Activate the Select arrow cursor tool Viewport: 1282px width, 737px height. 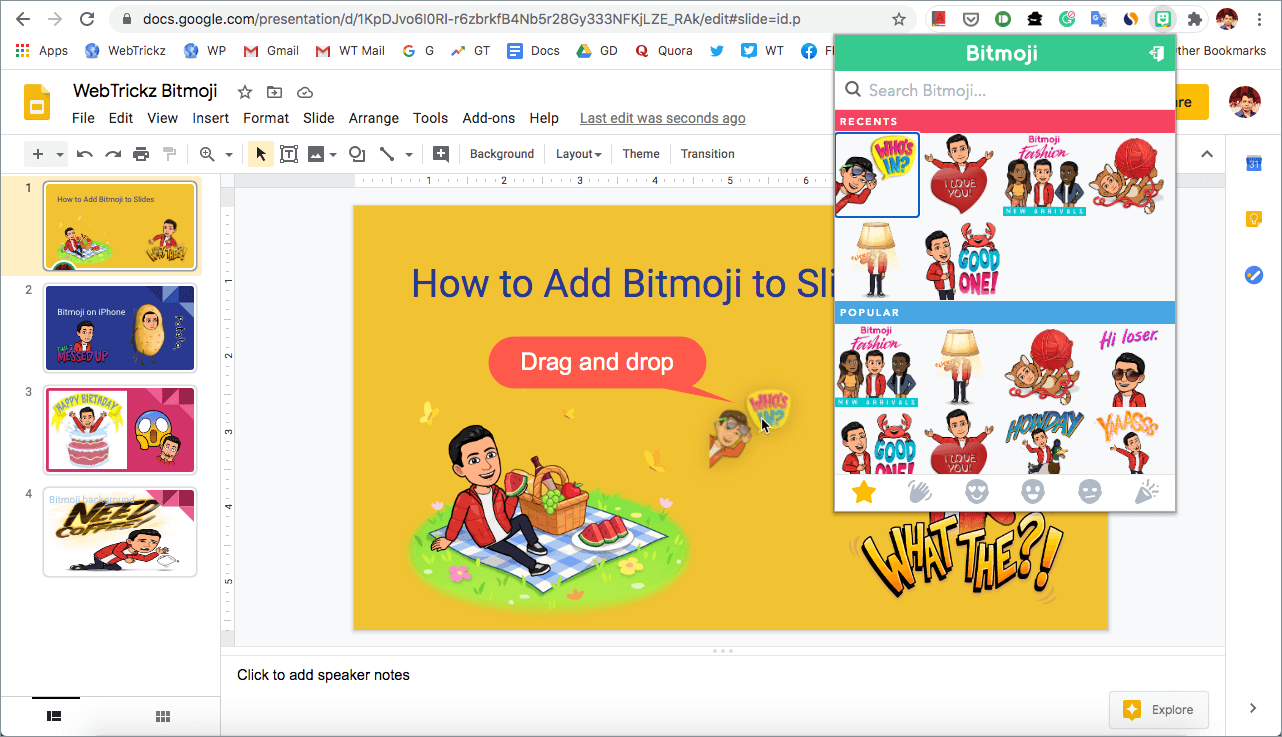(261, 154)
